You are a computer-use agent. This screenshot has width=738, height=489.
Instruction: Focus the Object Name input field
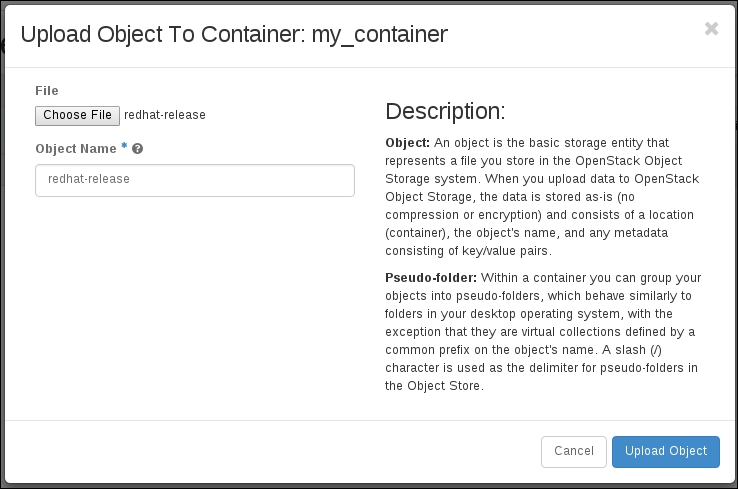click(x=195, y=180)
